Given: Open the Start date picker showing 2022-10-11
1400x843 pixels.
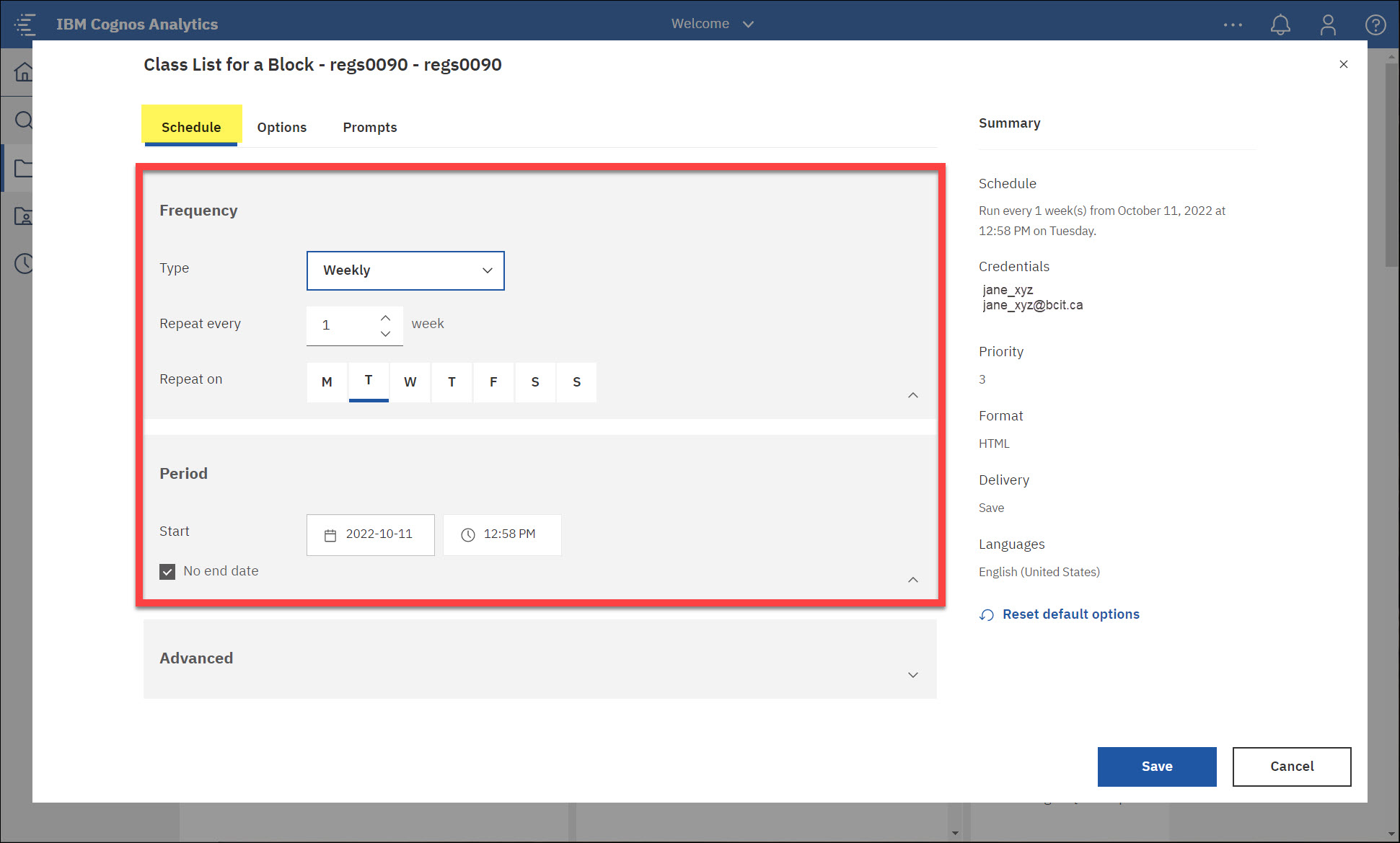Looking at the screenshot, I should [370, 534].
